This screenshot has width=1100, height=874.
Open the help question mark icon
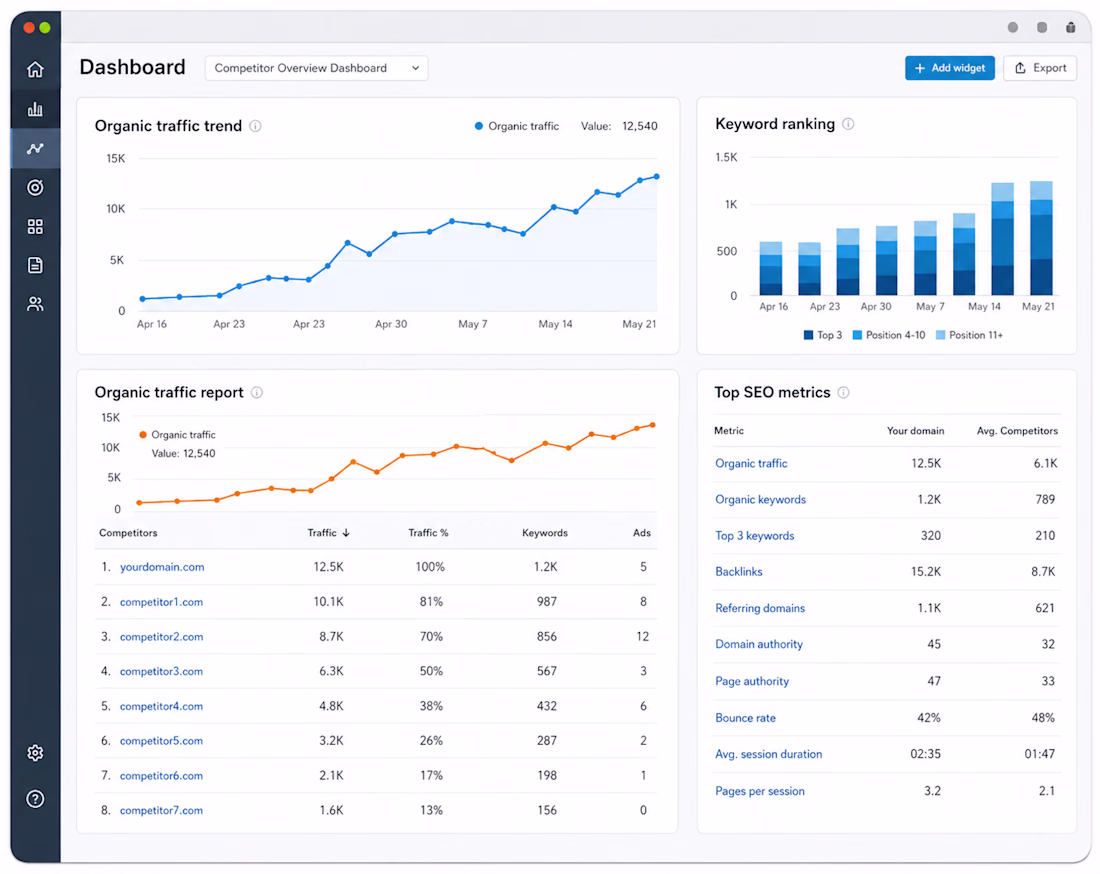[x=35, y=799]
